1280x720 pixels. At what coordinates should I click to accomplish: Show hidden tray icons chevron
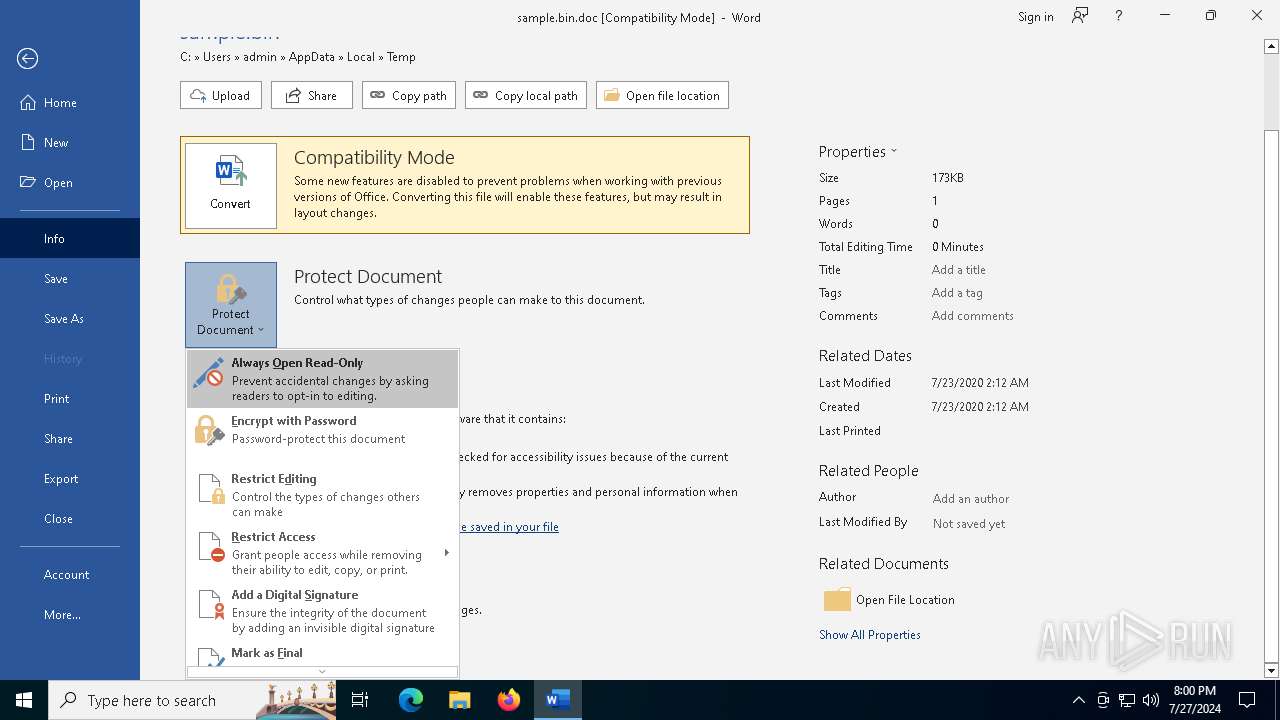pyautogui.click(x=1079, y=700)
